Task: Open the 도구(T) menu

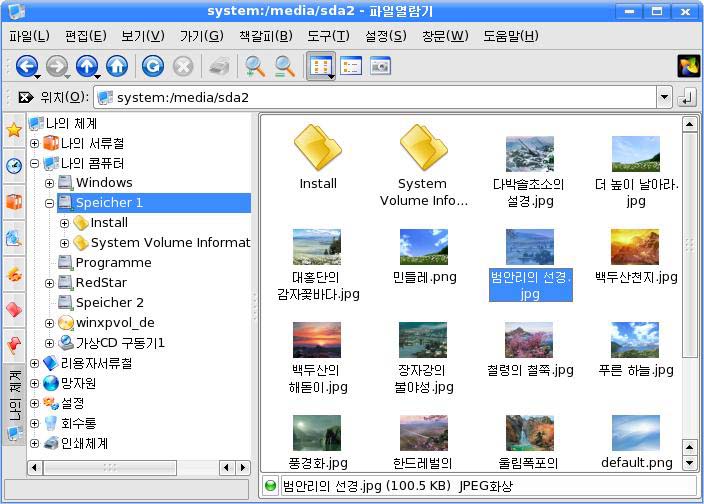Action: [328, 36]
